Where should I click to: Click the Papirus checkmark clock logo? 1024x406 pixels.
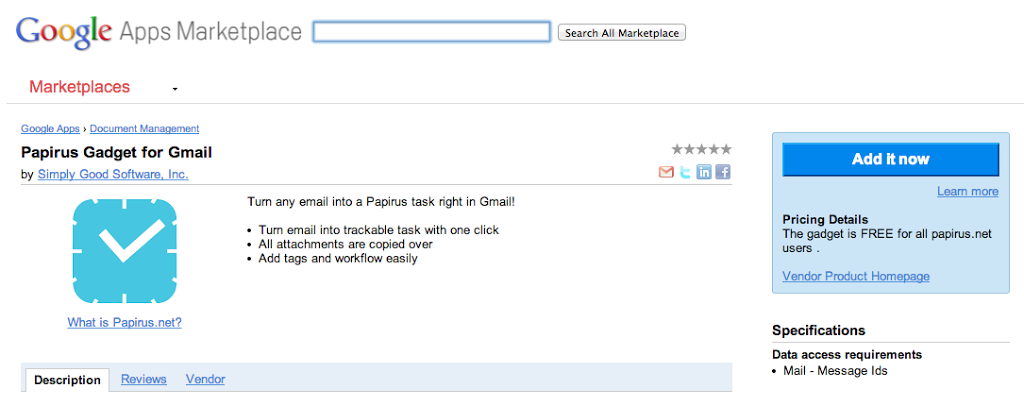[124, 251]
